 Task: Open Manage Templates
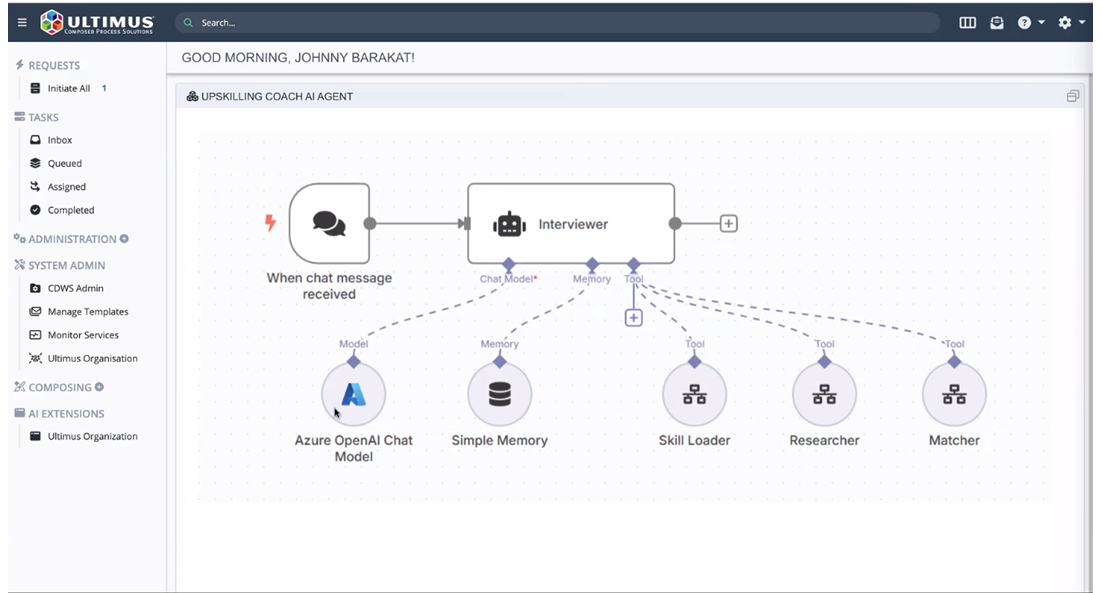pyautogui.click(x=88, y=311)
